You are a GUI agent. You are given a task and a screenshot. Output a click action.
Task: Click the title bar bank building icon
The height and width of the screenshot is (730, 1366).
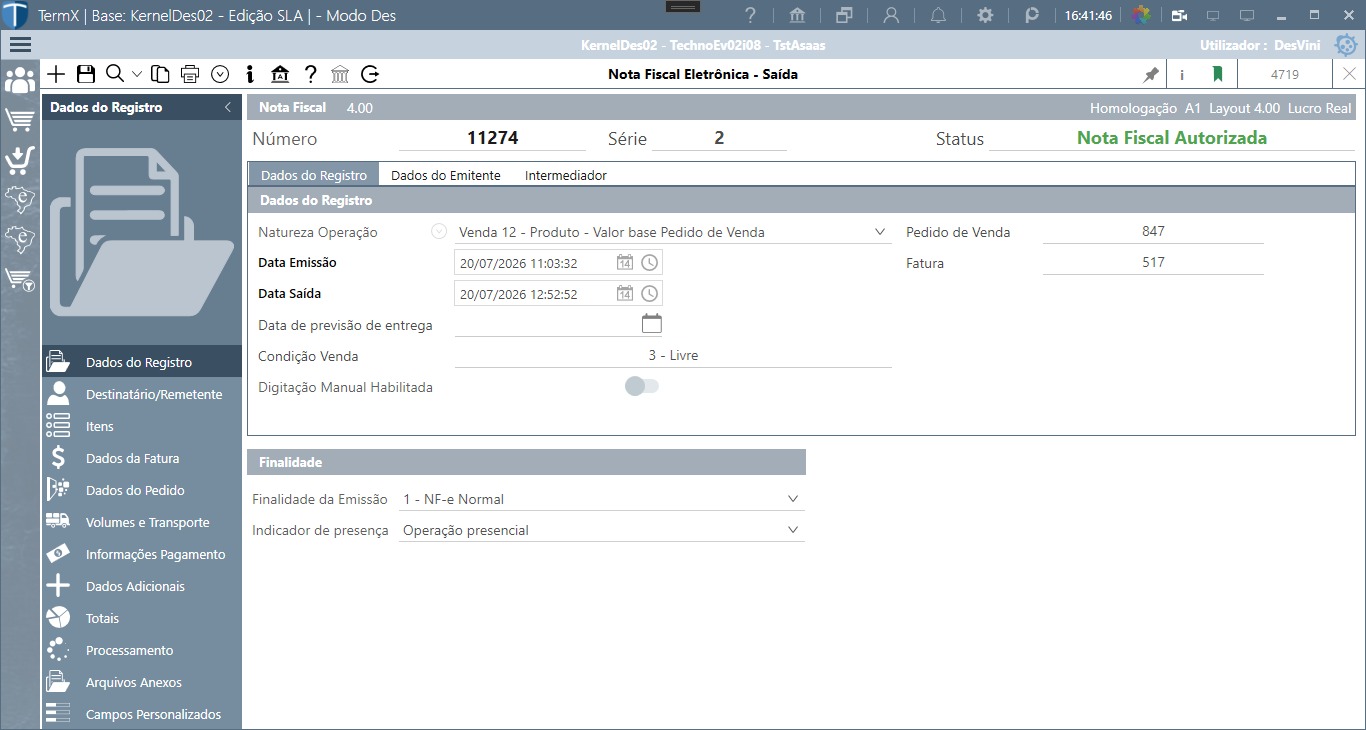pos(797,16)
